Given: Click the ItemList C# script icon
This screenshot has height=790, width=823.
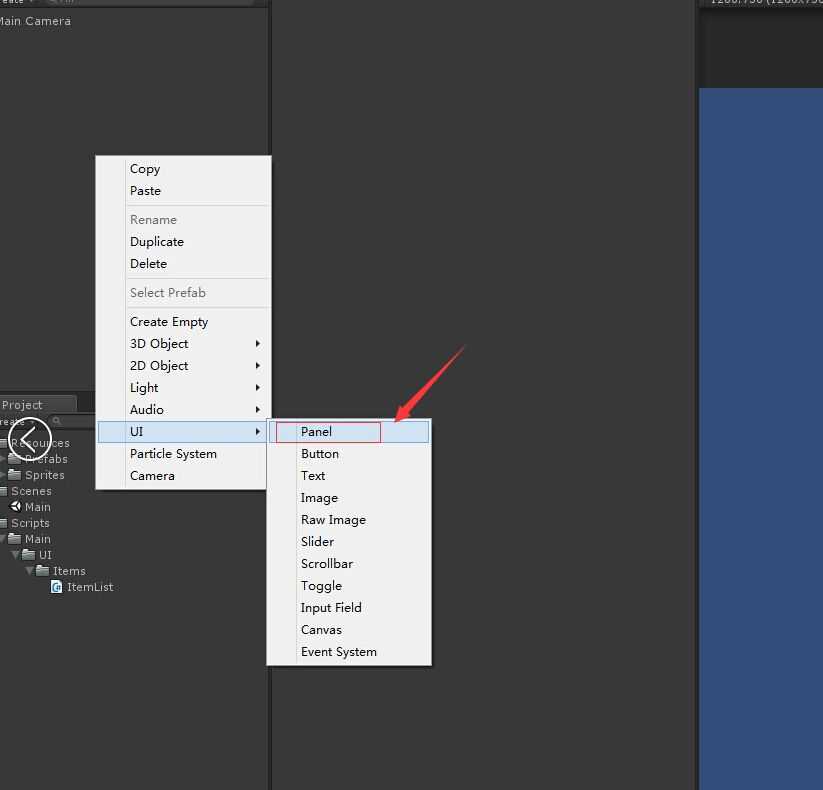Looking at the screenshot, I should click(x=56, y=587).
